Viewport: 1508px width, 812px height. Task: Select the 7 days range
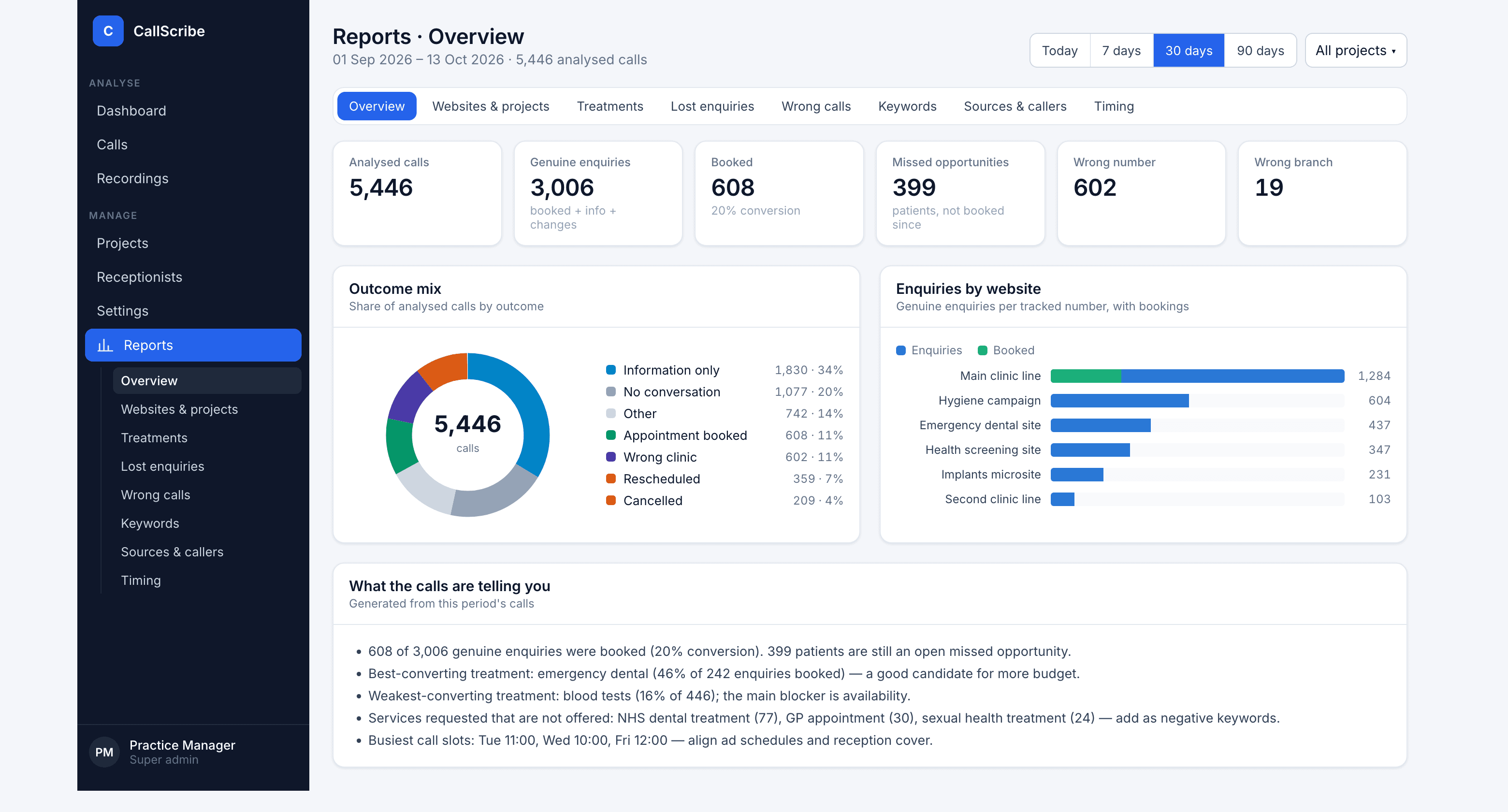[x=1121, y=50]
